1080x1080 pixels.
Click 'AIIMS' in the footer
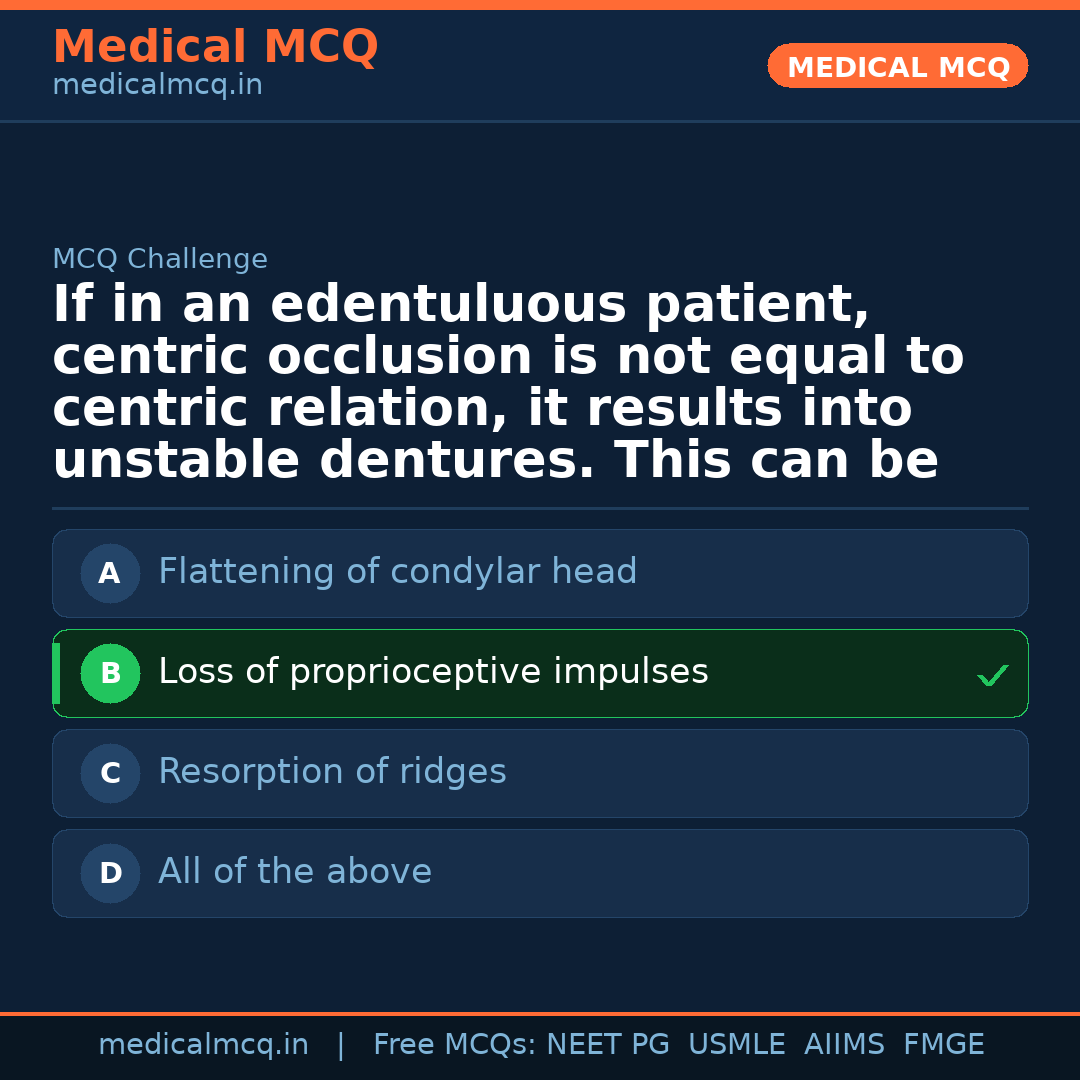click(844, 1045)
